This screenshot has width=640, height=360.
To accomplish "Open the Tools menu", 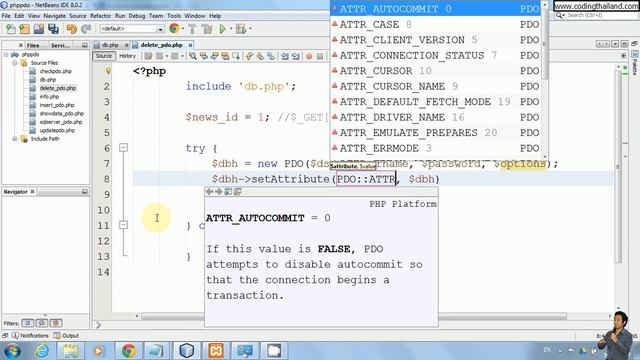I will click(x=174, y=16).
